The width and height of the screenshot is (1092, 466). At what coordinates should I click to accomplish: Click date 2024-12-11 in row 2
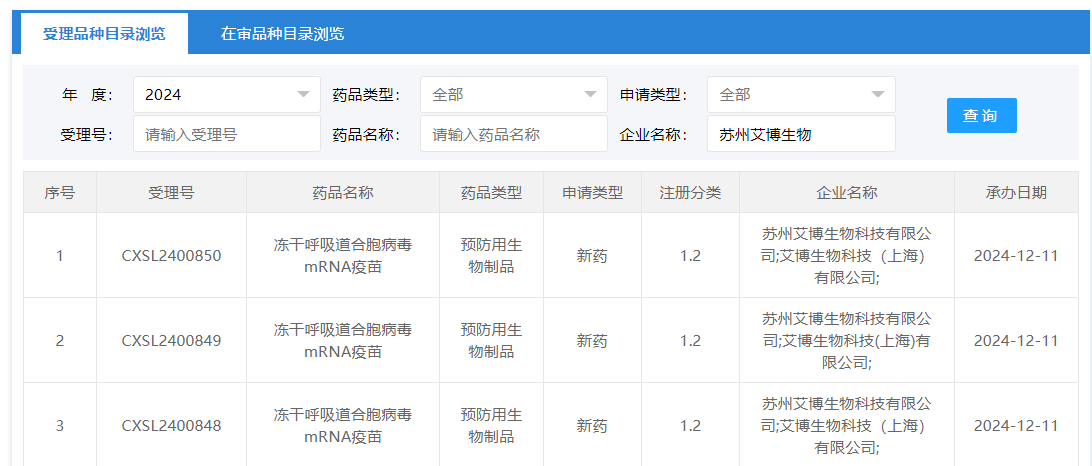(x=1016, y=341)
